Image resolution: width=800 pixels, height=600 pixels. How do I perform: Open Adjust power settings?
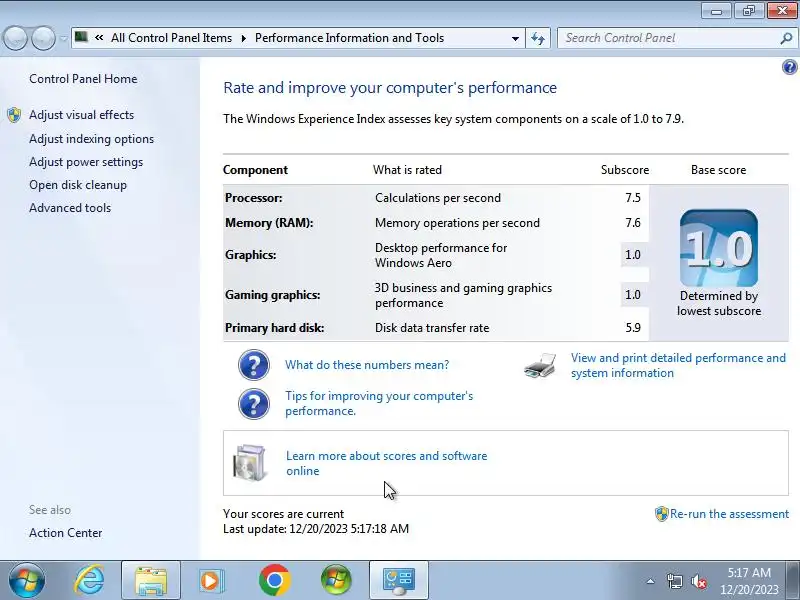point(86,162)
